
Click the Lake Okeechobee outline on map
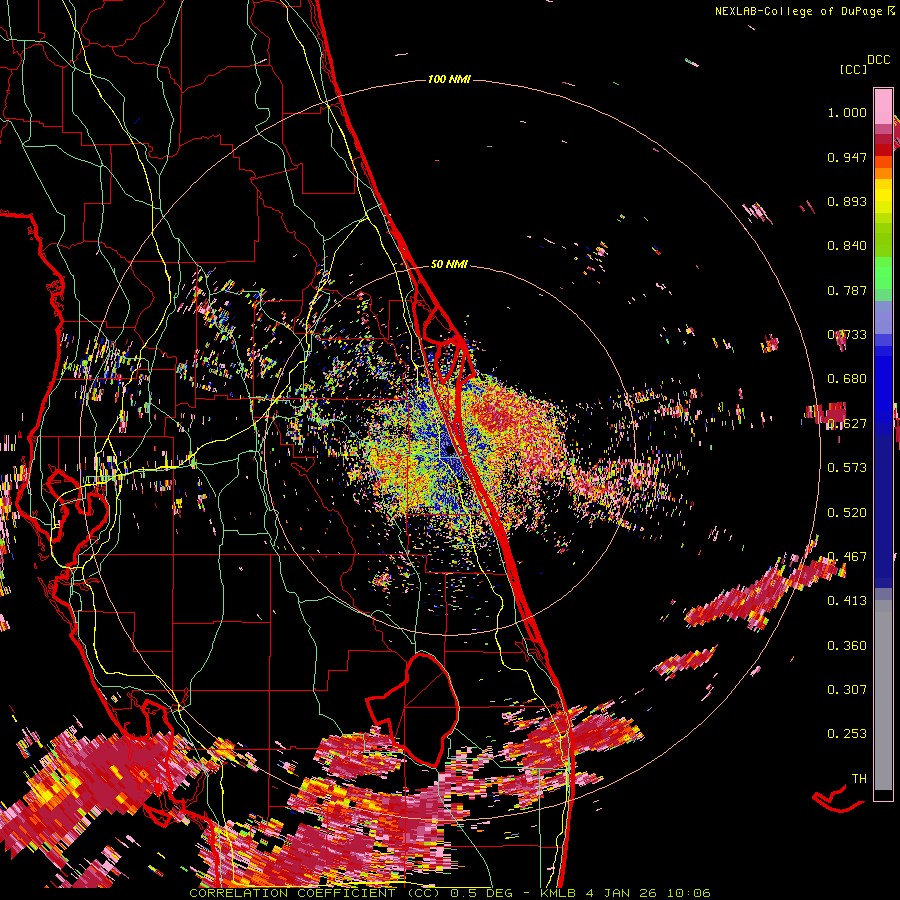(413, 709)
